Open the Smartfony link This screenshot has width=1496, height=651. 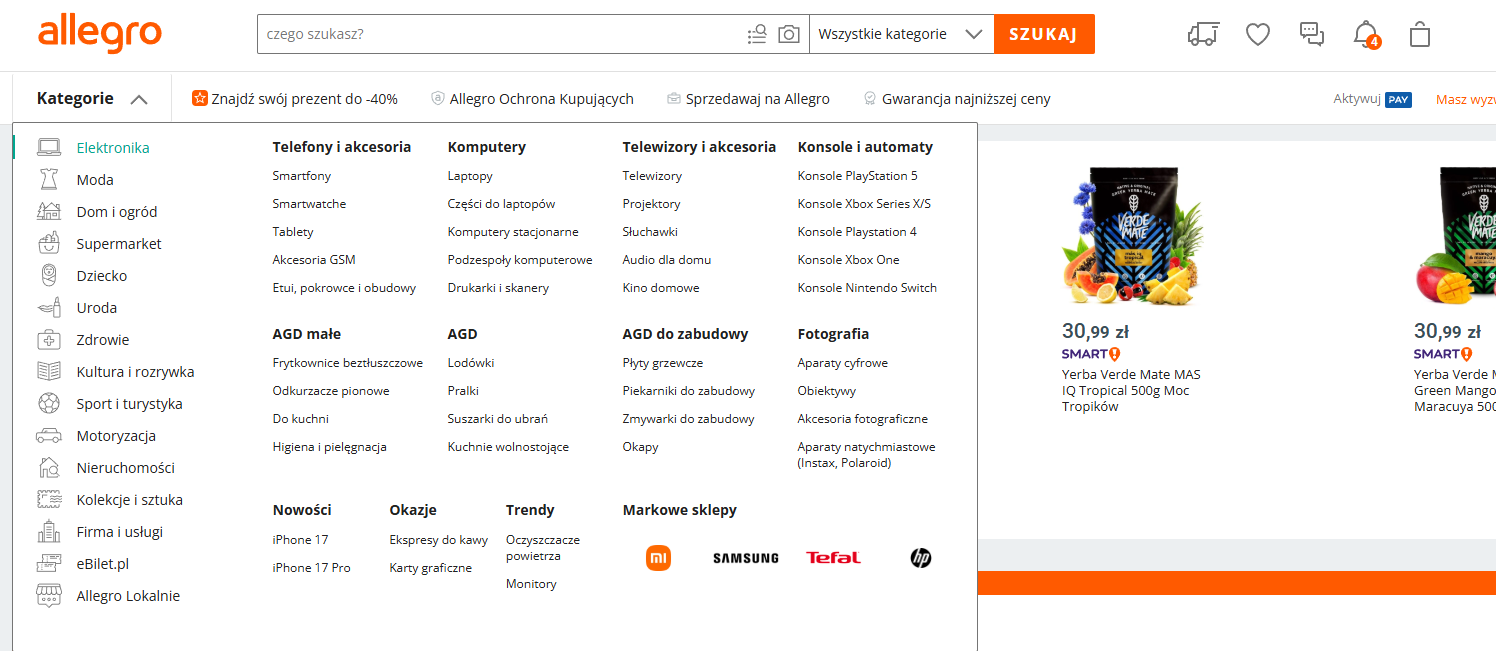(x=302, y=176)
